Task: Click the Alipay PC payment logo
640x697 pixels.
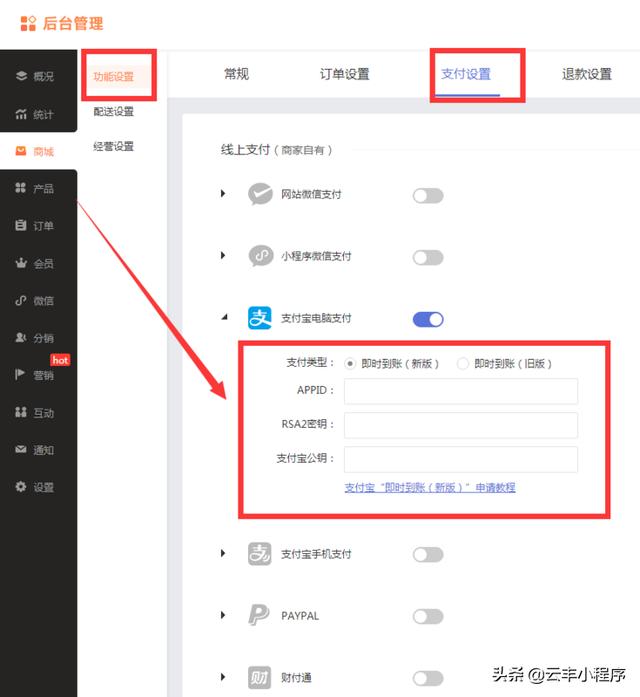Action: click(x=260, y=319)
